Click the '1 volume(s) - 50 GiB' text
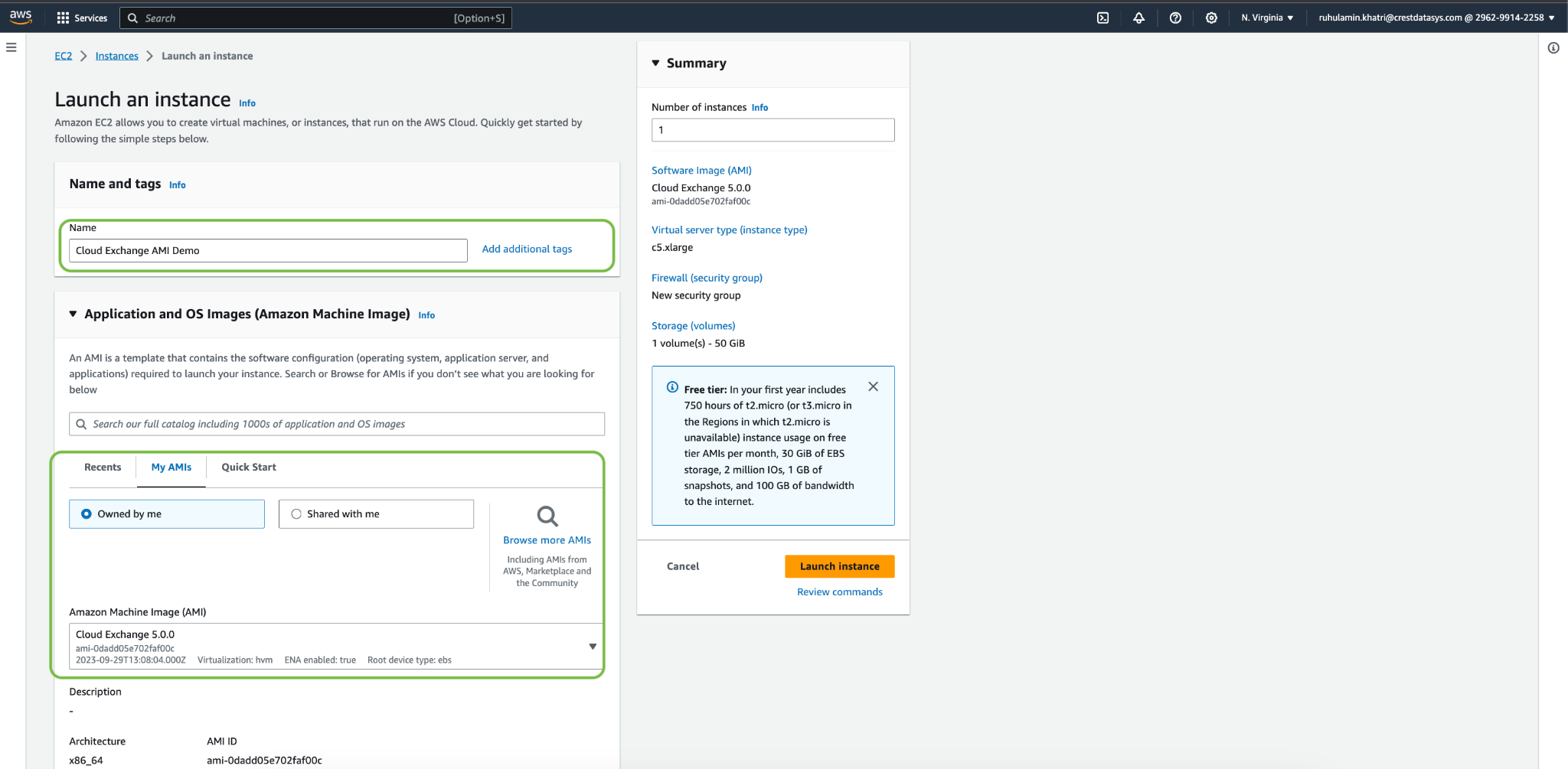This screenshot has height=769, width=1568. (x=698, y=343)
